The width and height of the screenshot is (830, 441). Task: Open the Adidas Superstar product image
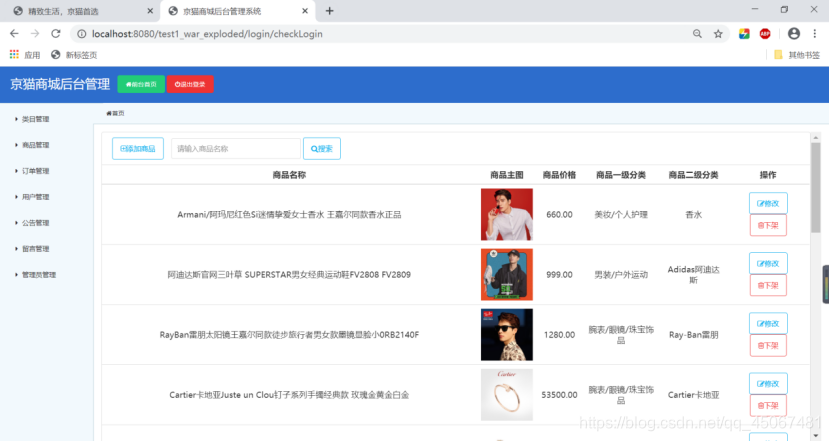[507, 274]
